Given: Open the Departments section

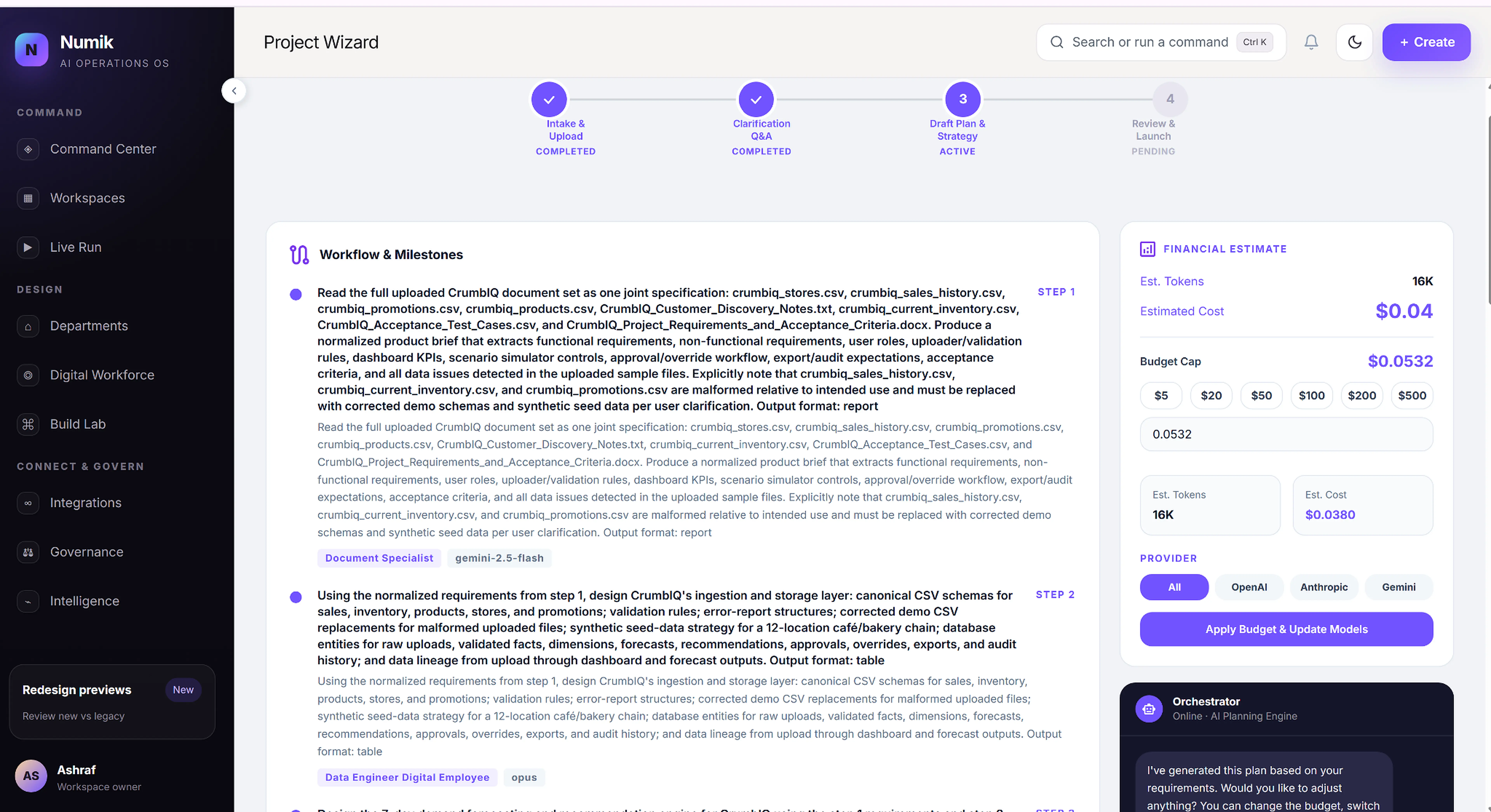Looking at the screenshot, I should pos(89,326).
